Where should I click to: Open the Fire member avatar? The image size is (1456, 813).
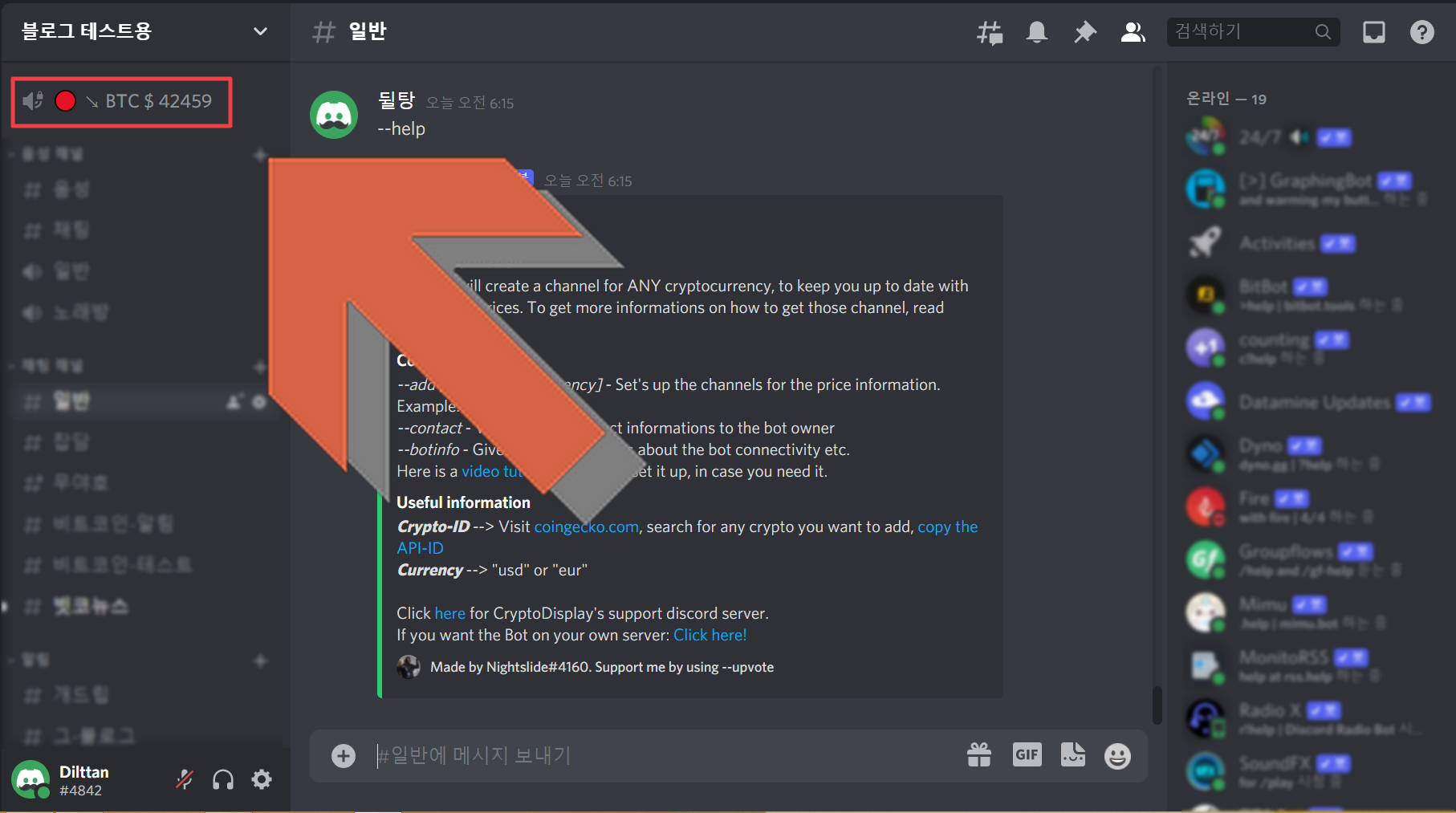tap(1206, 506)
